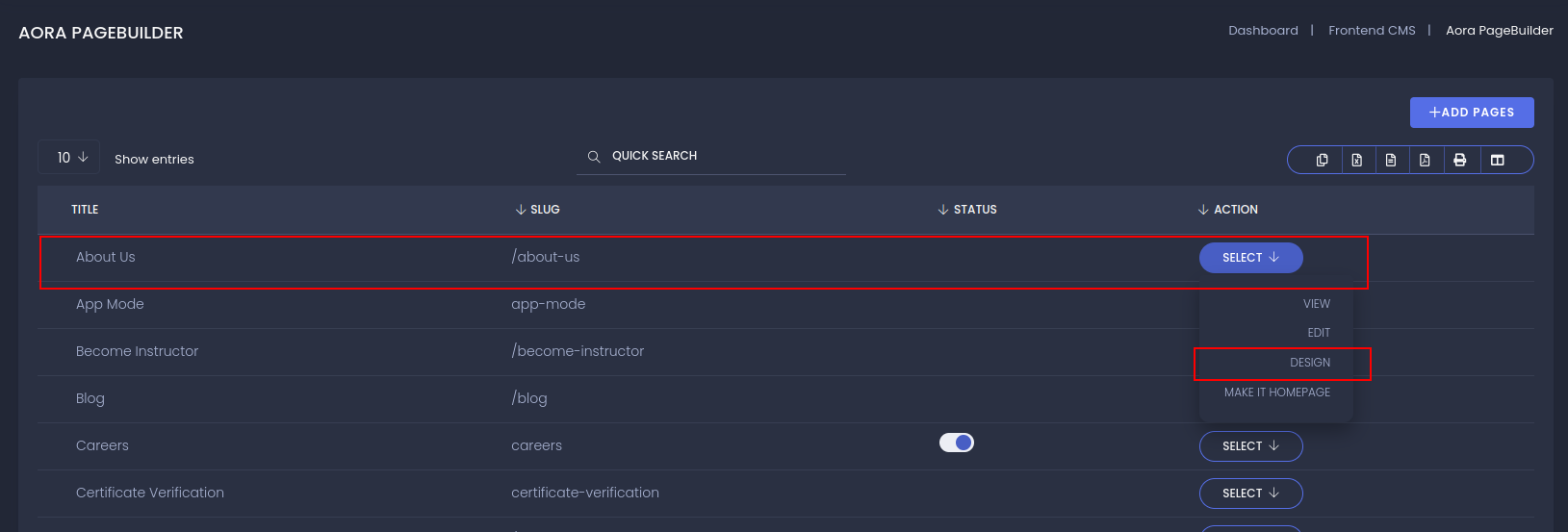Sort by Slug column arrow
The image size is (1568, 532).
[x=521, y=209]
